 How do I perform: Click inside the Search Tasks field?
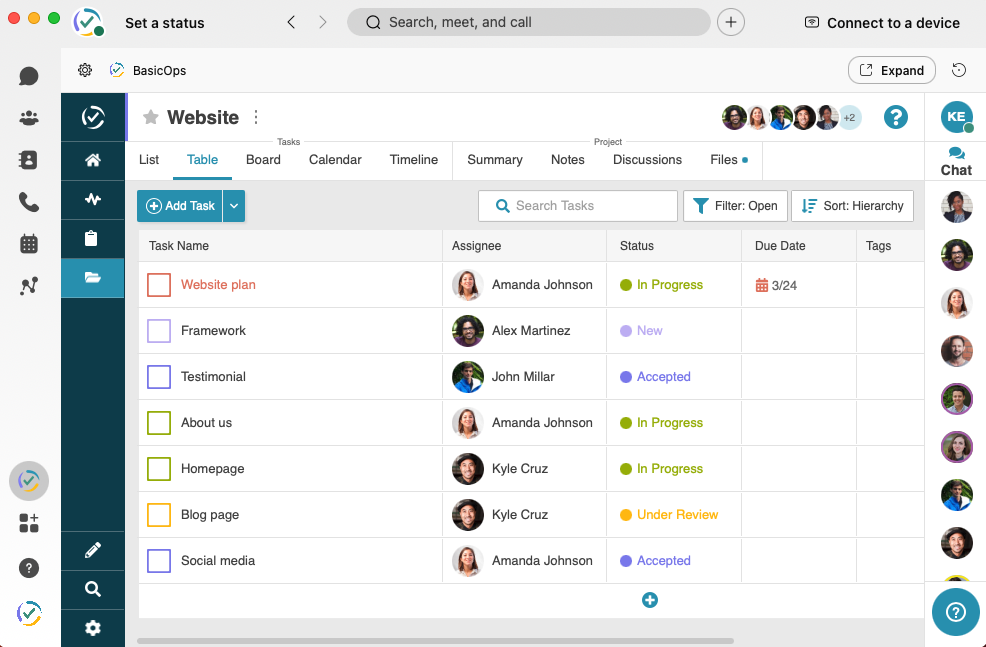[577, 205]
